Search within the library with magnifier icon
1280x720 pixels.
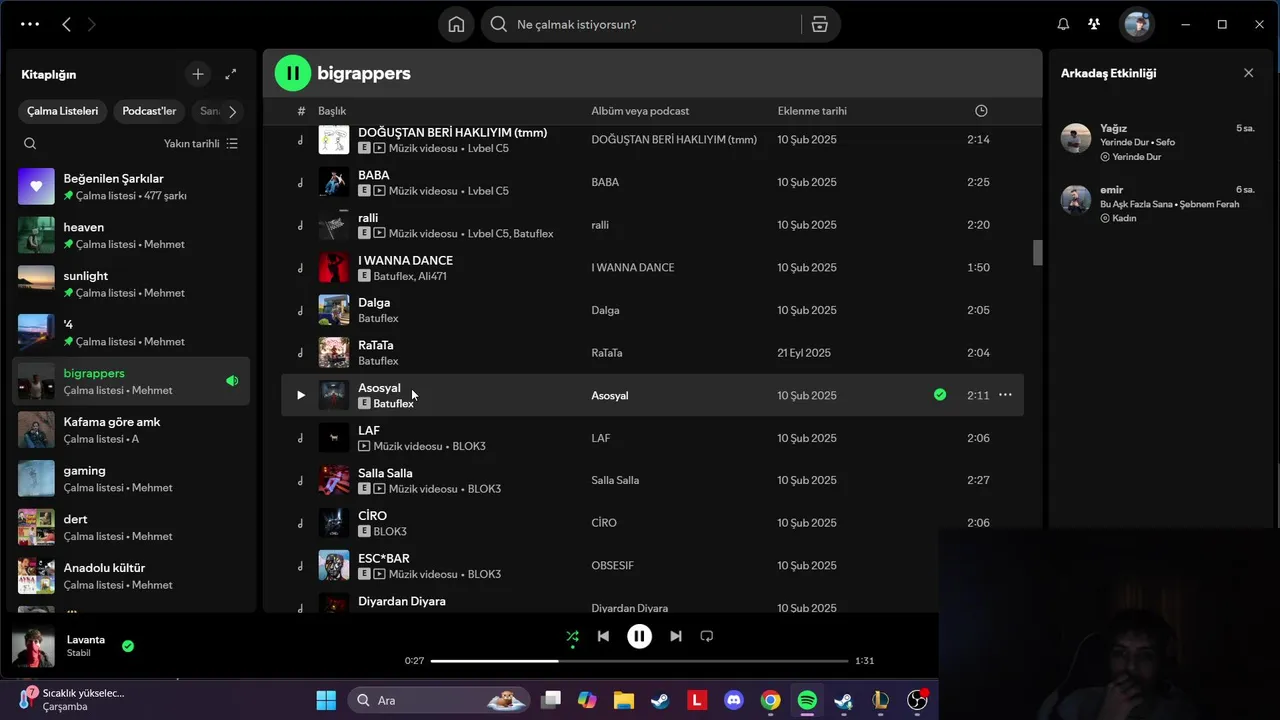pyautogui.click(x=30, y=143)
